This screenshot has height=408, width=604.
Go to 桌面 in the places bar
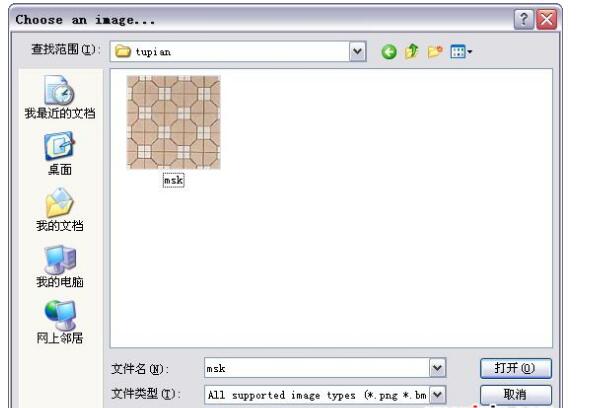[60, 153]
